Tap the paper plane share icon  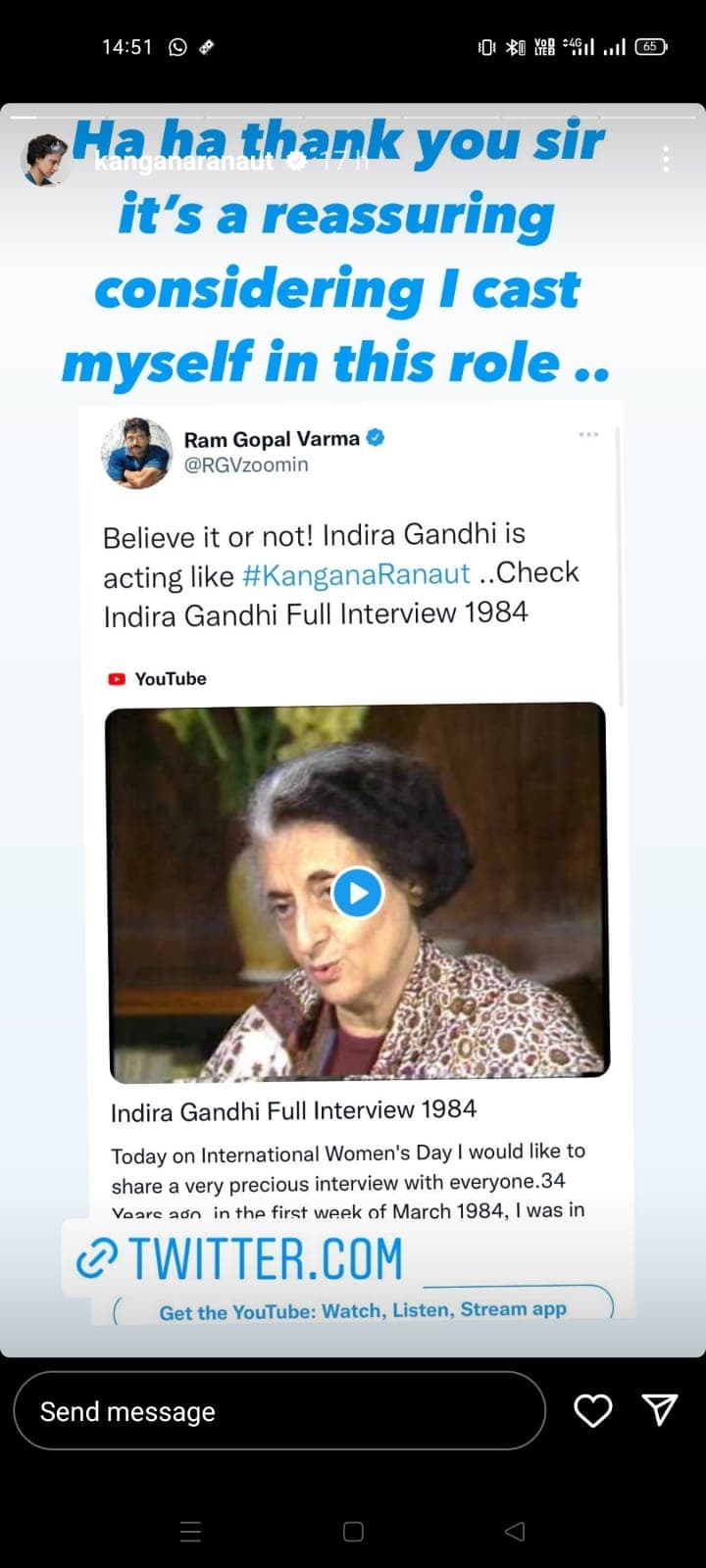pyautogui.click(x=660, y=1409)
